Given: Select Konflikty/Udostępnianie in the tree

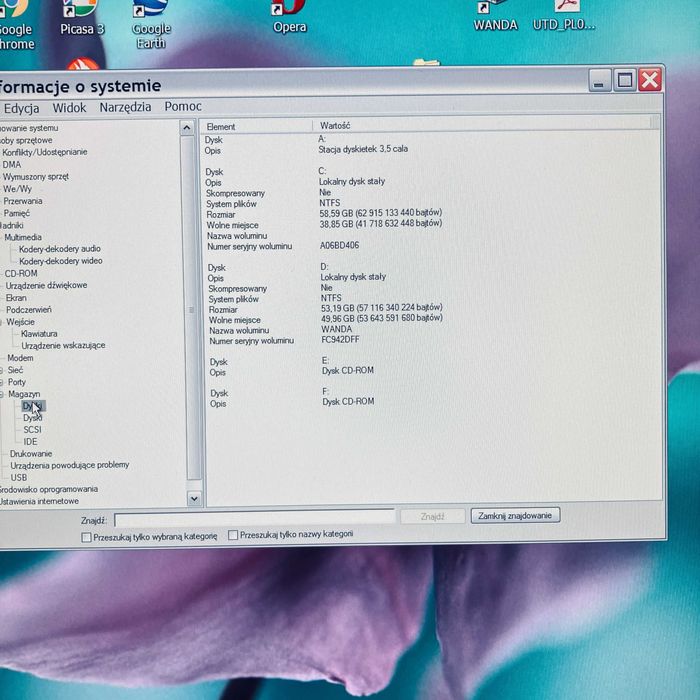Looking at the screenshot, I should [x=45, y=152].
